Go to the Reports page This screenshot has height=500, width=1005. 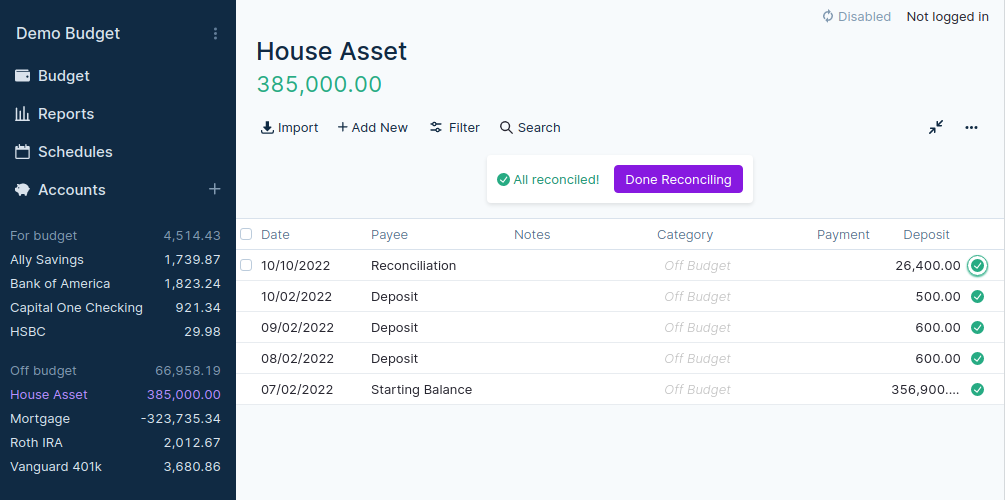click(66, 114)
